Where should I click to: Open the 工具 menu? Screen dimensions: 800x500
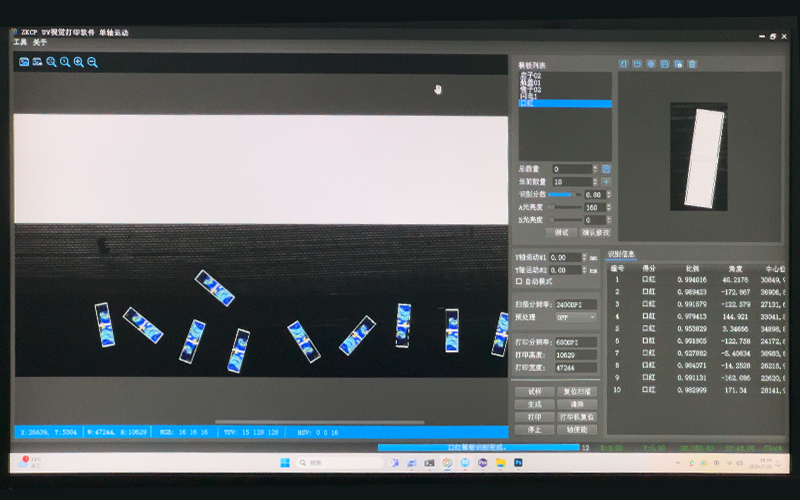[x=20, y=42]
